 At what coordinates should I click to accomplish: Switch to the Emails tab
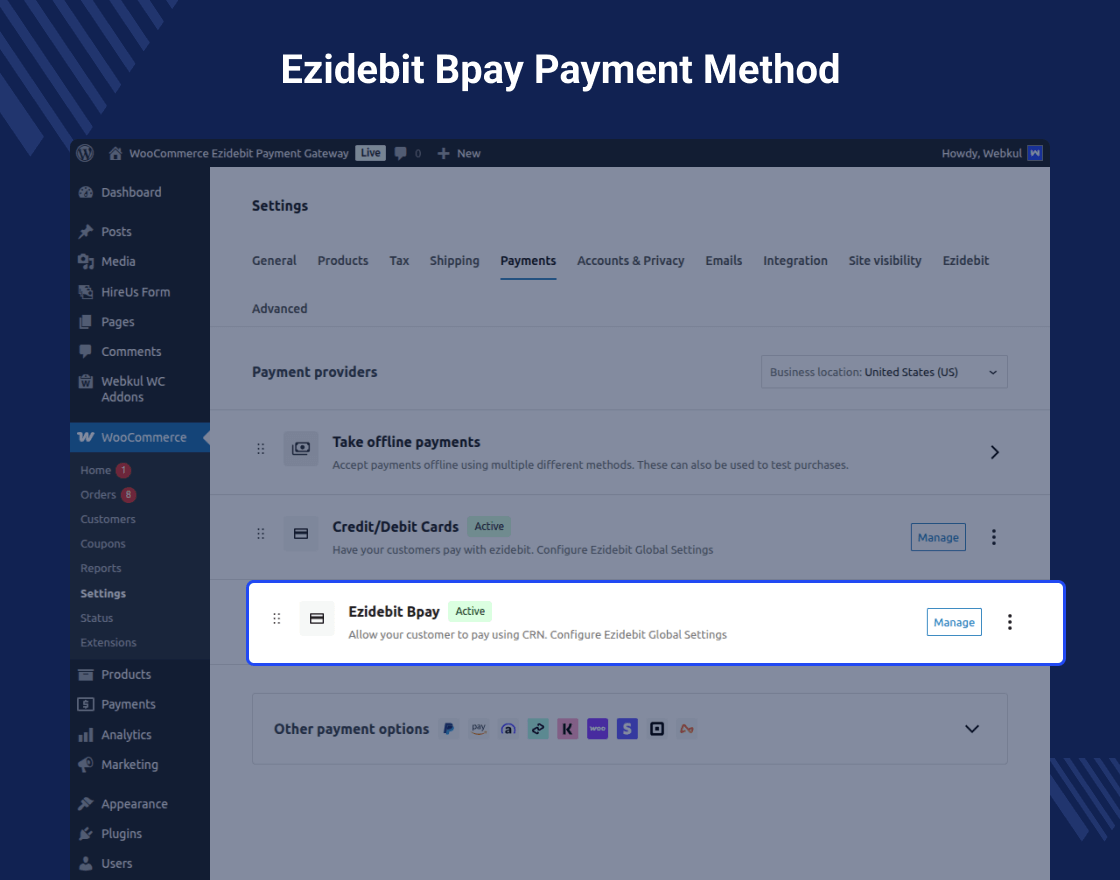[724, 261]
